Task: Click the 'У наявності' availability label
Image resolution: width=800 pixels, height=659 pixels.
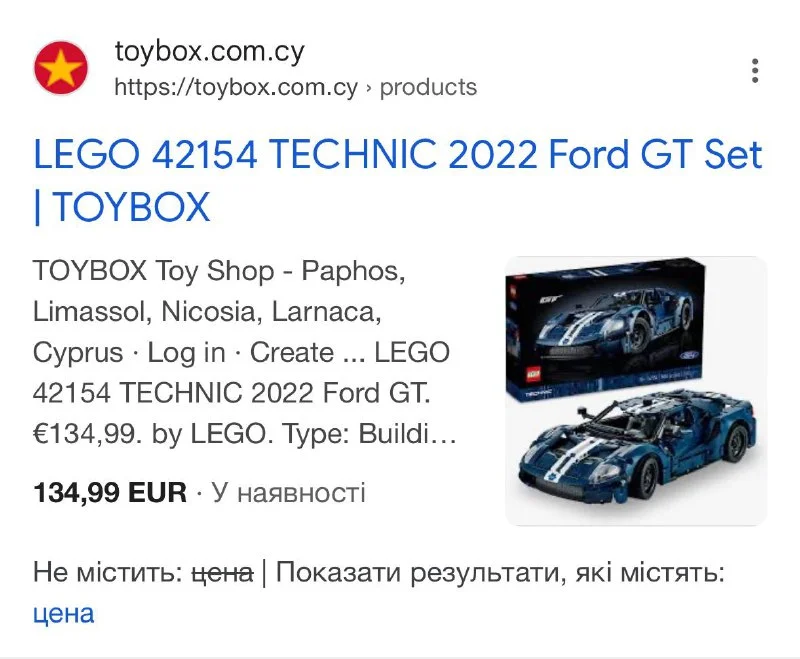Action: pyautogui.click(x=289, y=493)
